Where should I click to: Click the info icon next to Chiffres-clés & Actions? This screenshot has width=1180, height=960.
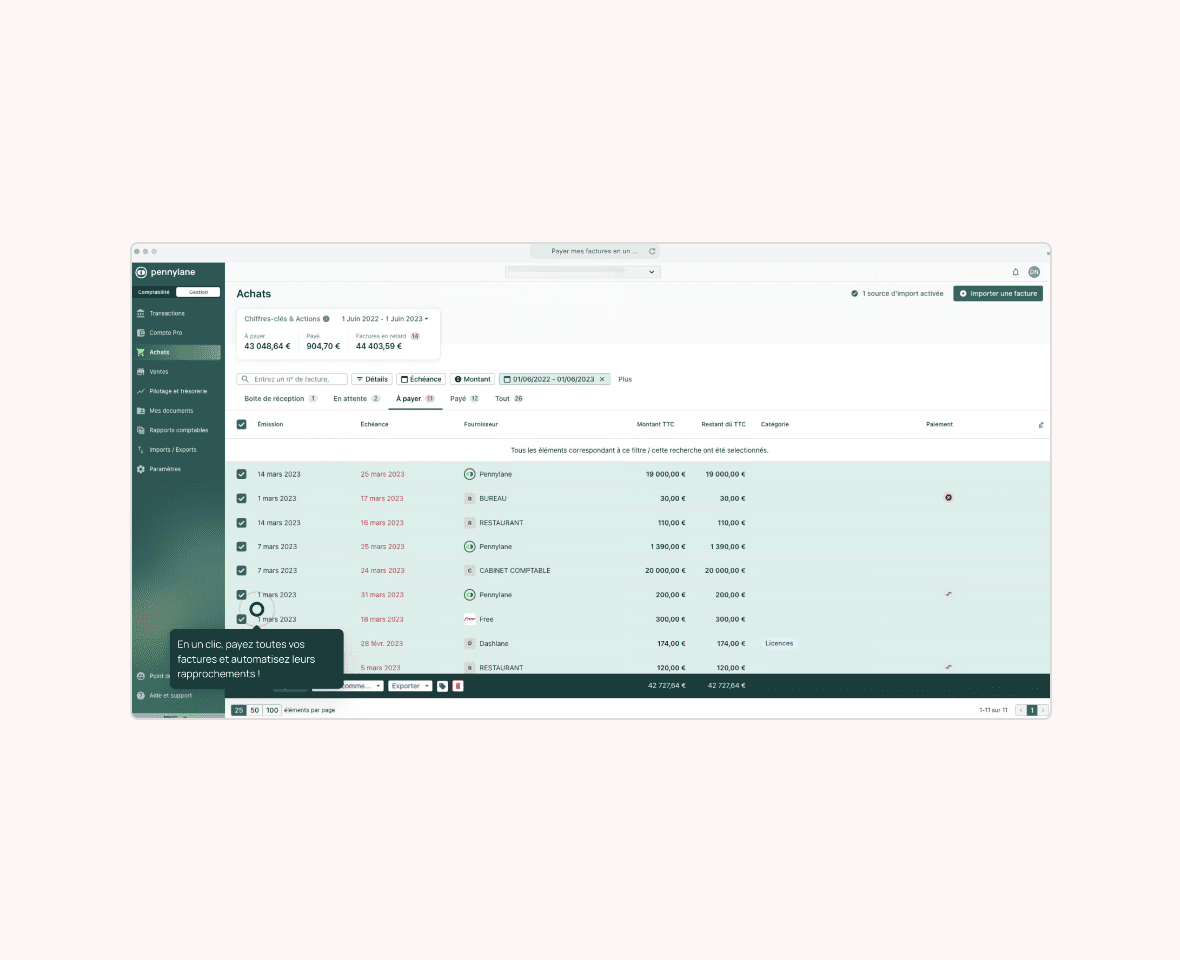tap(326, 319)
